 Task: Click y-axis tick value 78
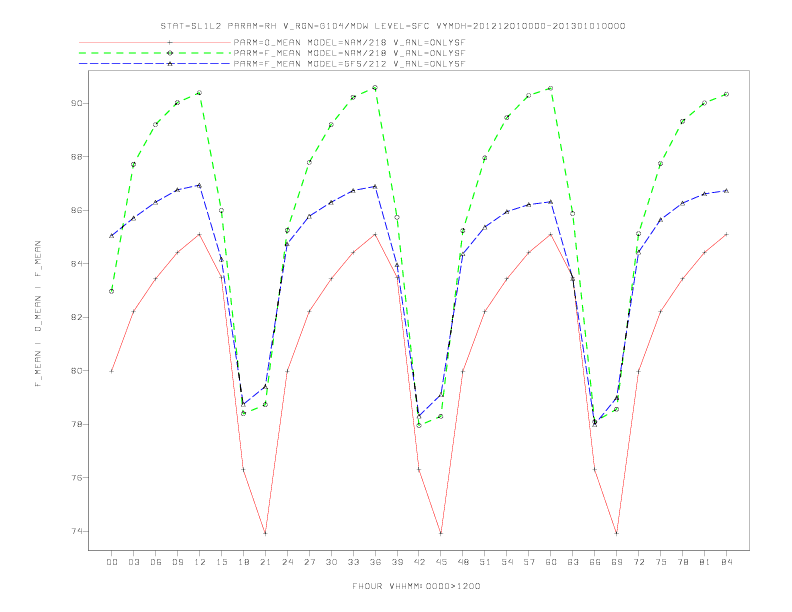click(x=77, y=425)
